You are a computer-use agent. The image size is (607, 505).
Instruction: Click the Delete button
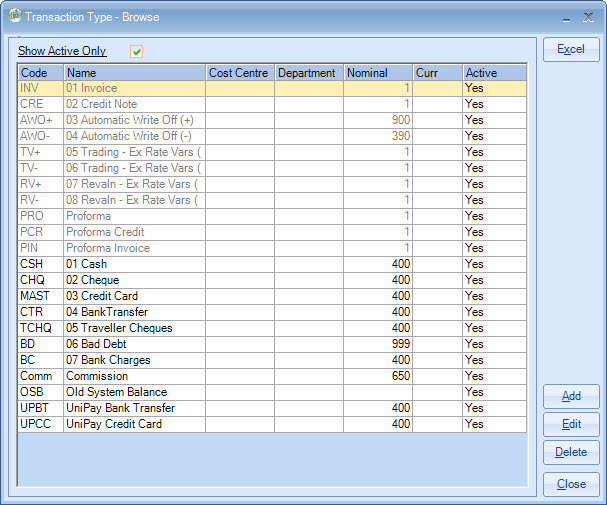click(571, 452)
